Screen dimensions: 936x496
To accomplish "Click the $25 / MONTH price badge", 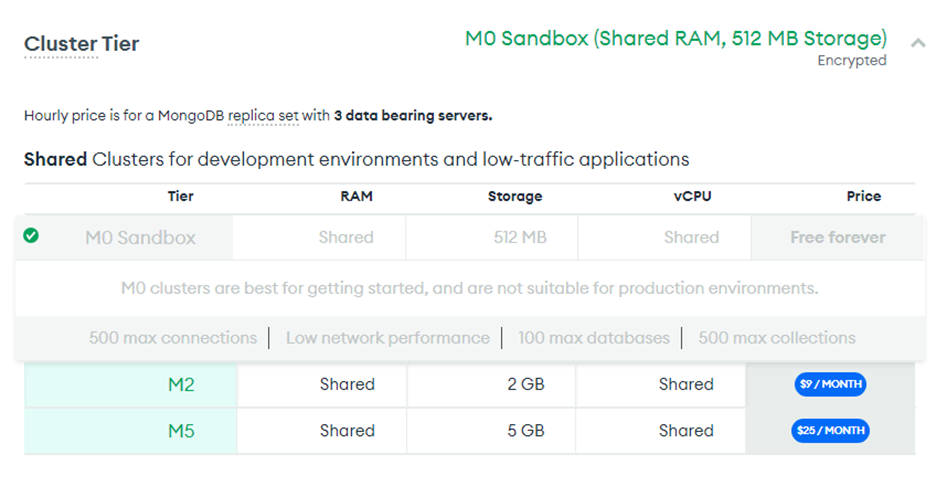I will (832, 431).
